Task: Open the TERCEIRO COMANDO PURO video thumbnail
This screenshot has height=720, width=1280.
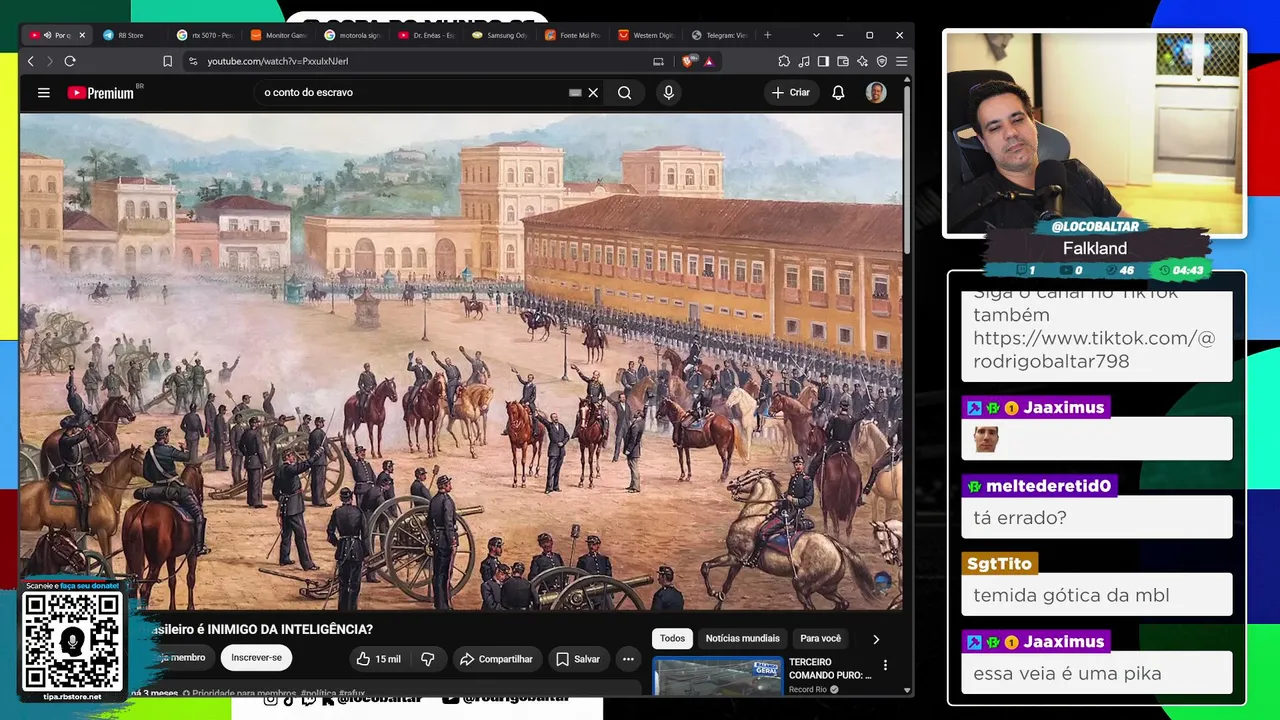Action: click(x=718, y=676)
